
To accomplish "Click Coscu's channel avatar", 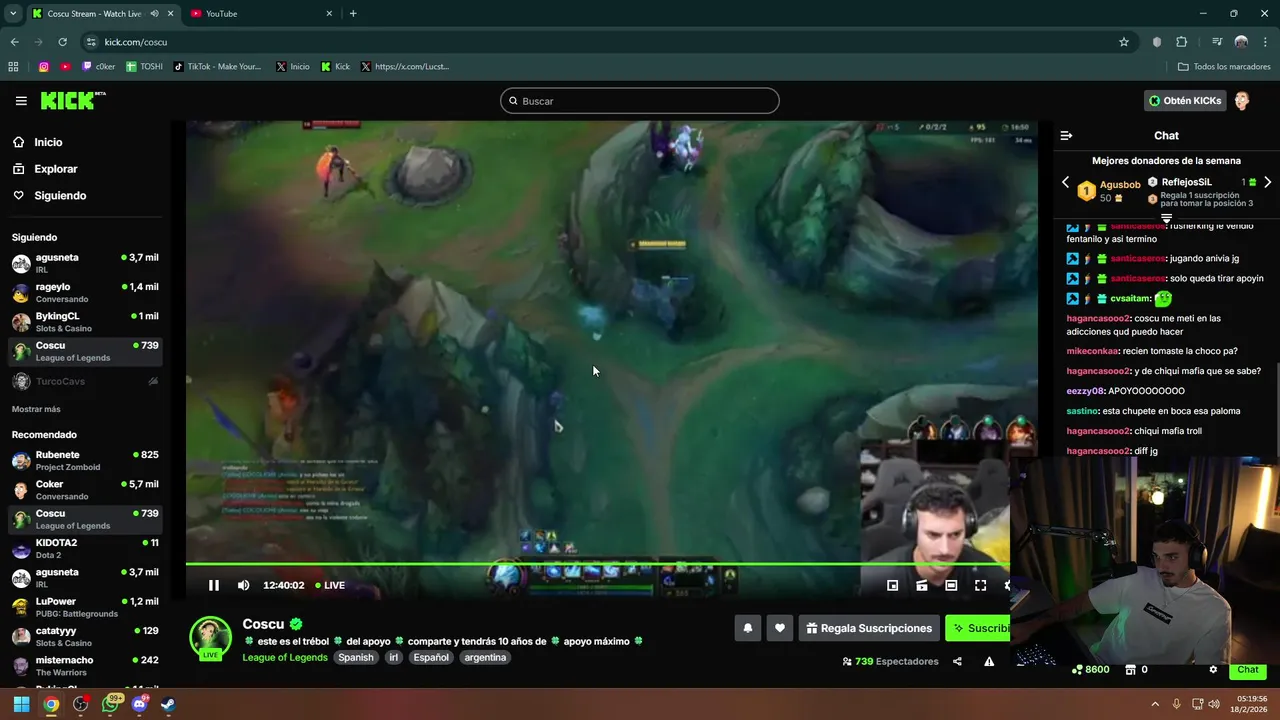I will tap(210, 637).
